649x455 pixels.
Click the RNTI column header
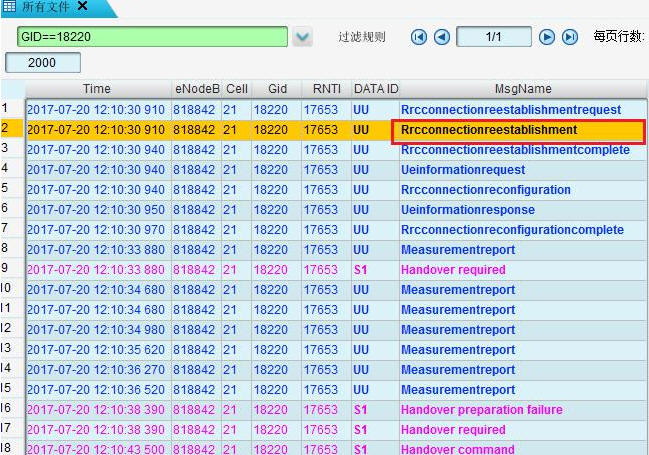pos(325,89)
